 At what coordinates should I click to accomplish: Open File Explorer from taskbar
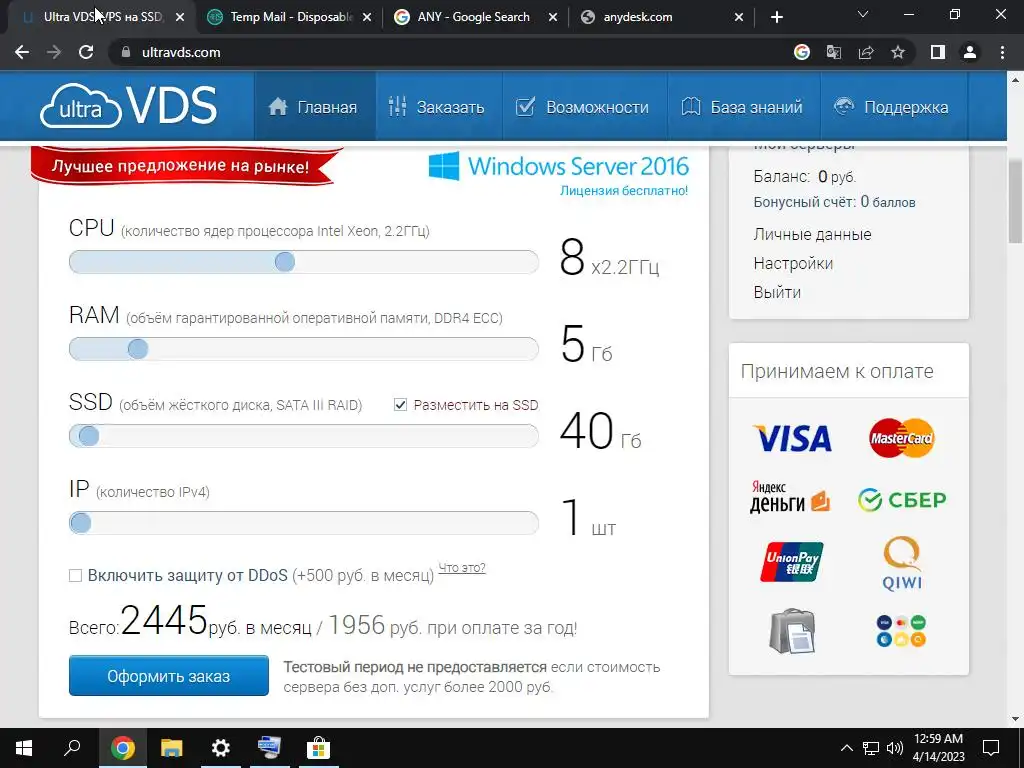tap(172, 748)
